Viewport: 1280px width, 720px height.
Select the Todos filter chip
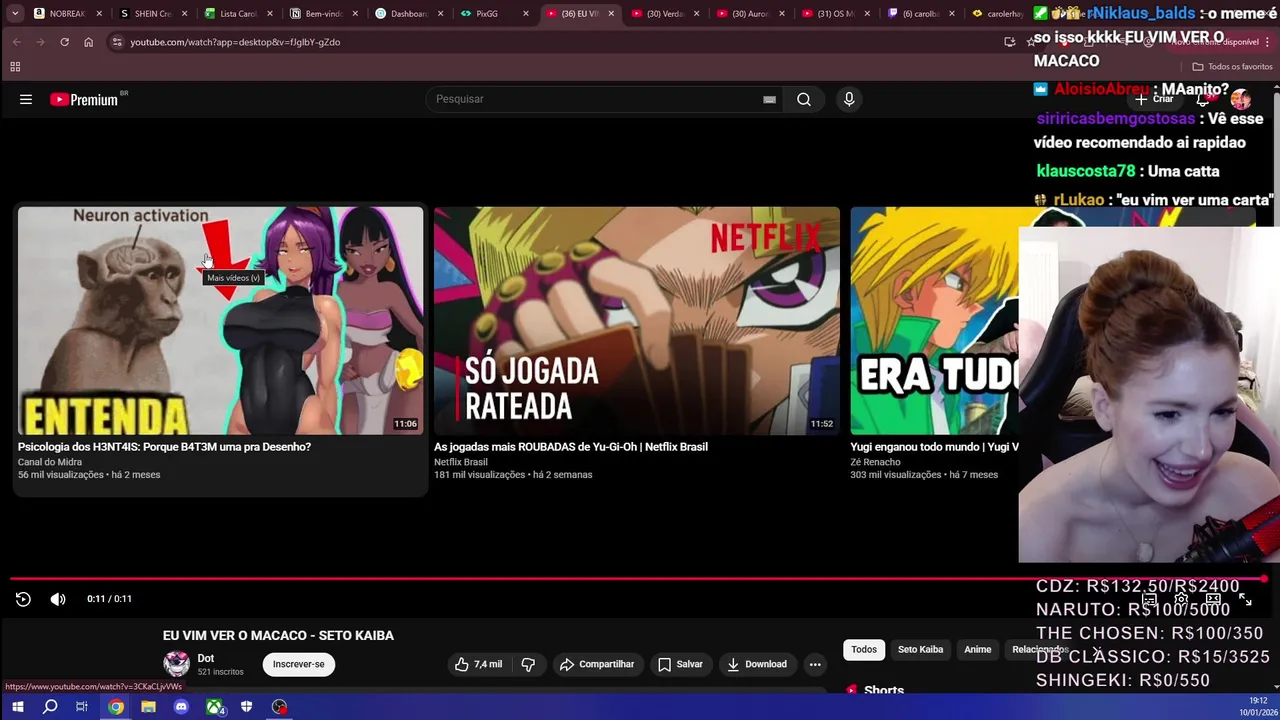tap(864, 650)
